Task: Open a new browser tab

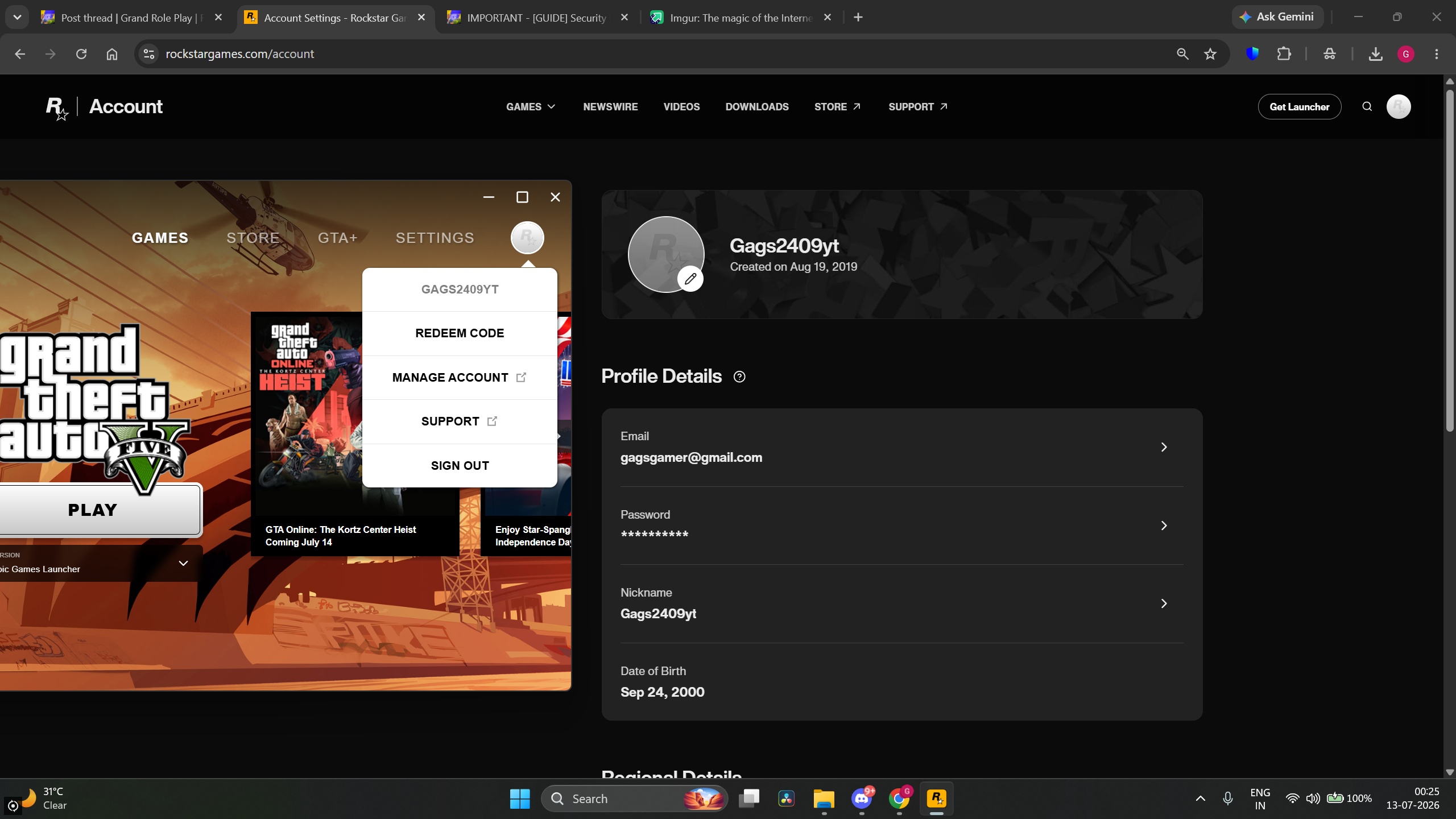Action: click(858, 18)
